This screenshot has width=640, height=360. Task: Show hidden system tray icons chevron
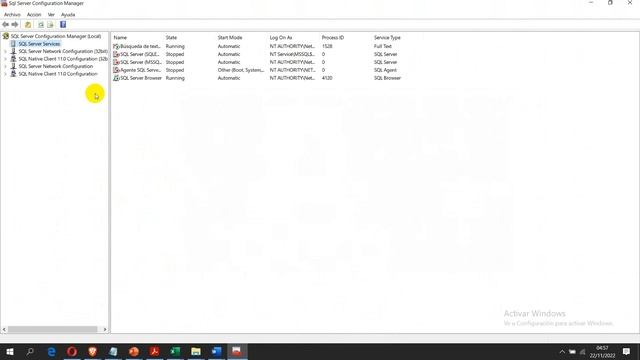coord(562,352)
